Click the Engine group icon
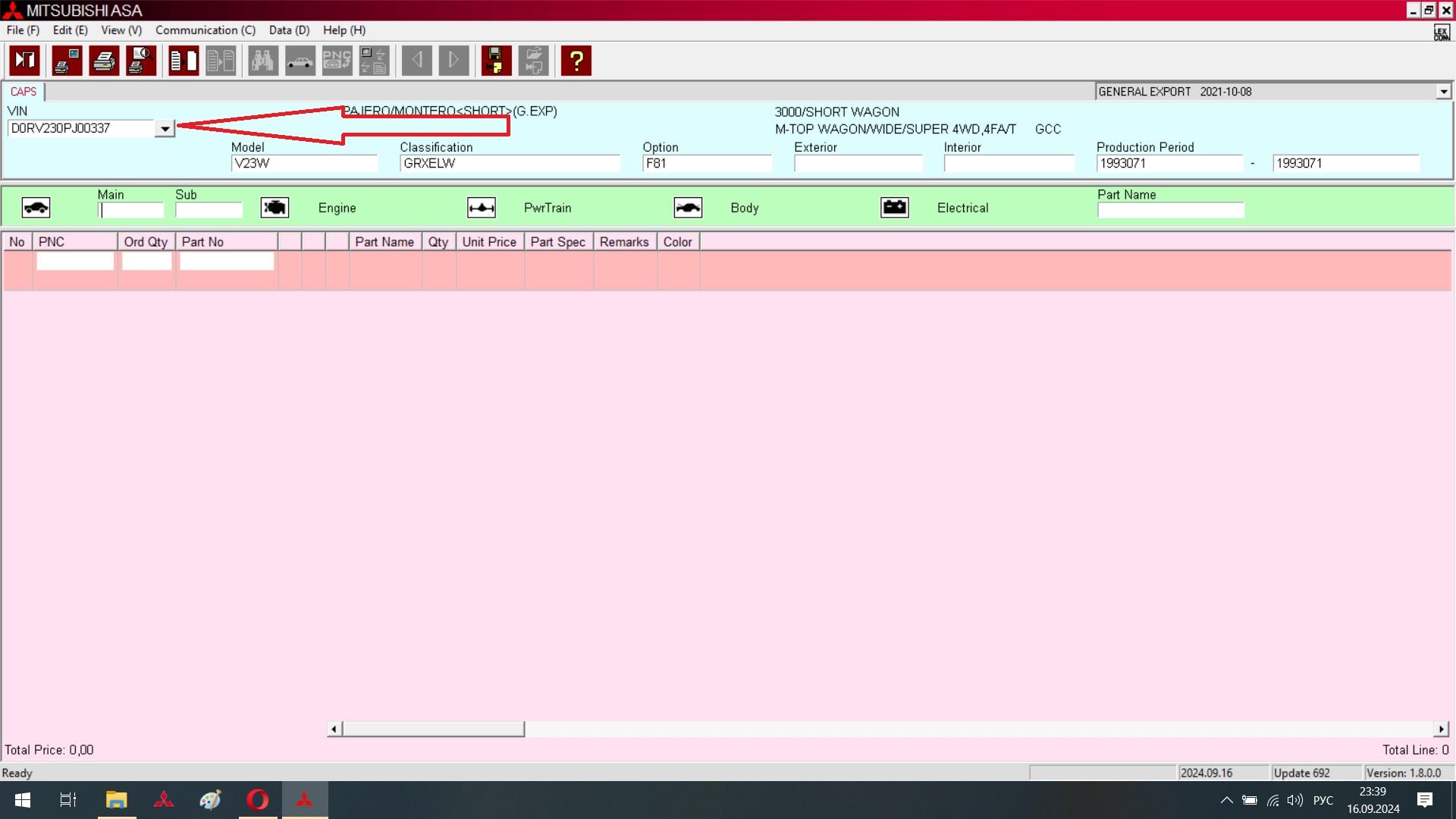Image resolution: width=1456 pixels, height=819 pixels. [x=275, y=208]
